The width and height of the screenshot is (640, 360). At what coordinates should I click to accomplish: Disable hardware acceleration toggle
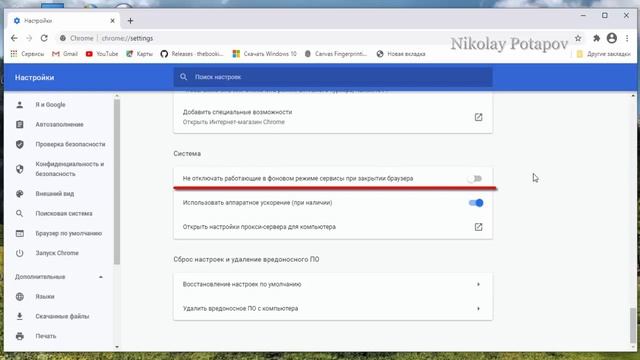(x=476, y=203)
